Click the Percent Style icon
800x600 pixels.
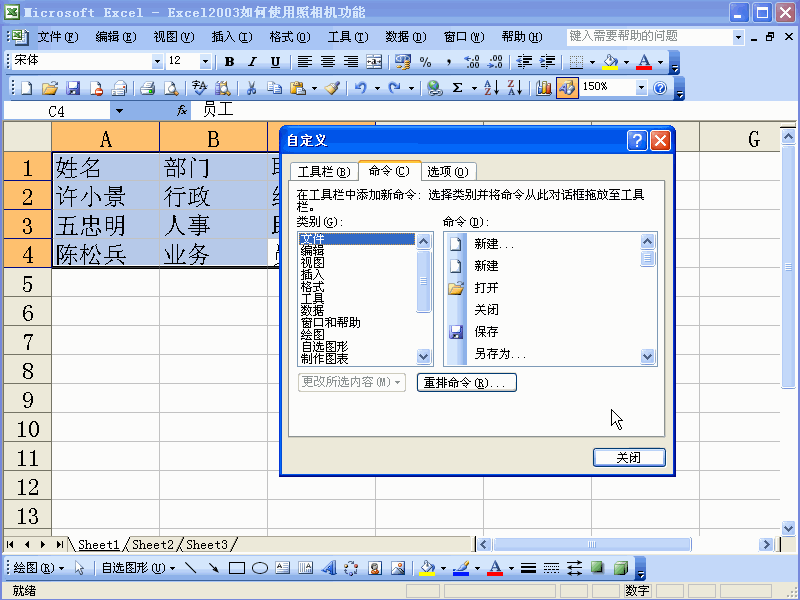424,62
